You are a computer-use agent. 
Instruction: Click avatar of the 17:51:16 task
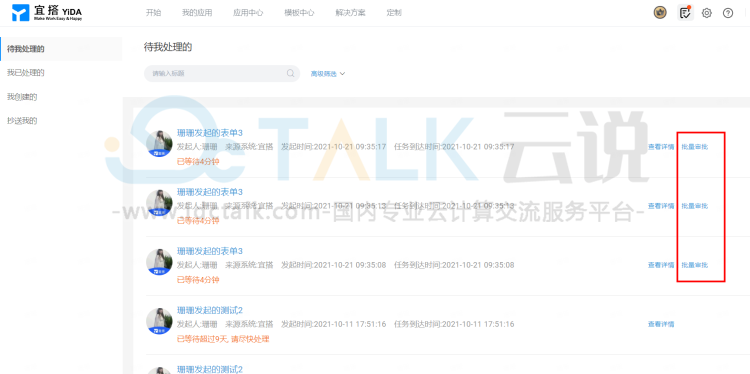click(x=159, y=321)
